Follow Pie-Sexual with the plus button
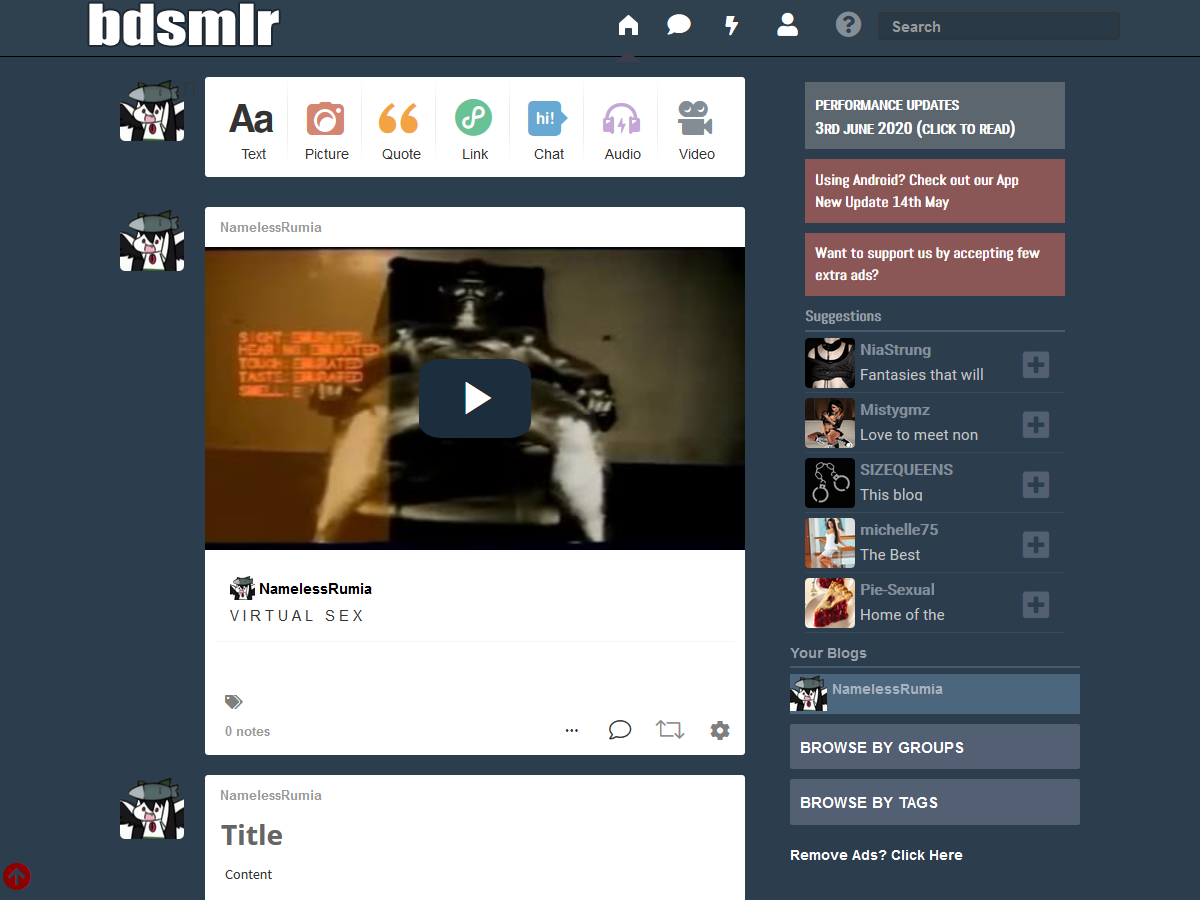Screen dimensions: 1200x900 click(x=1036, y=604)
